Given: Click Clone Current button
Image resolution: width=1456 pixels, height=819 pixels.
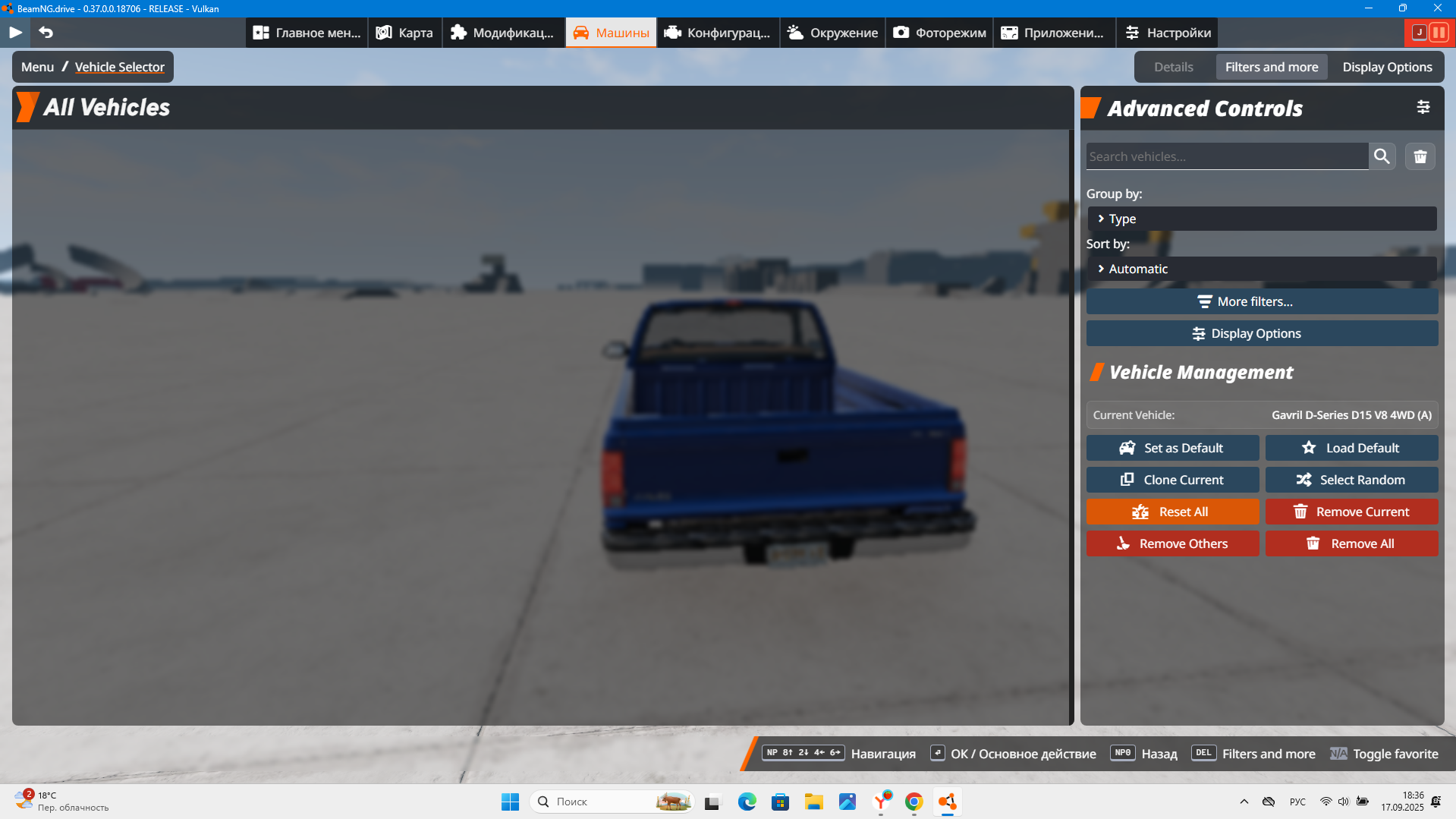Looking at the screenshot, I should (1172, 480).
